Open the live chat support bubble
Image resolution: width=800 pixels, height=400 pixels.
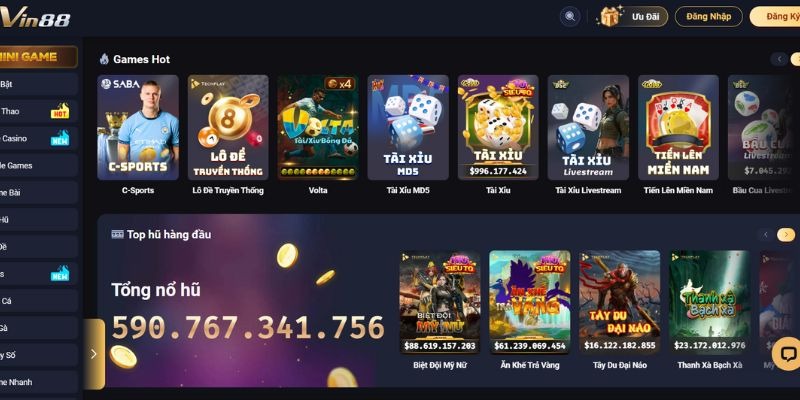click(x=788, y=354)
